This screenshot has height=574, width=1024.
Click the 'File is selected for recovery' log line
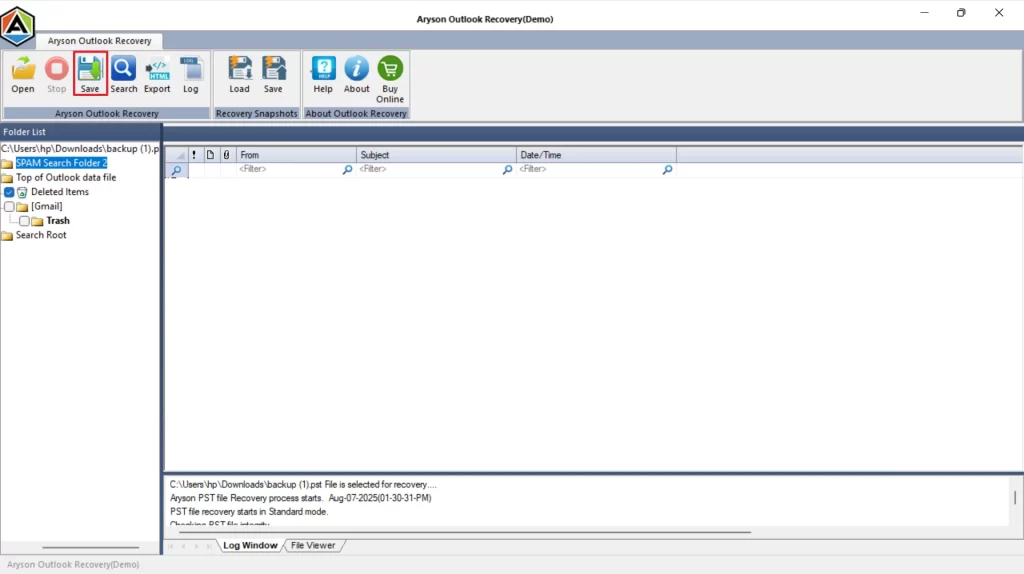coord(303,485)
